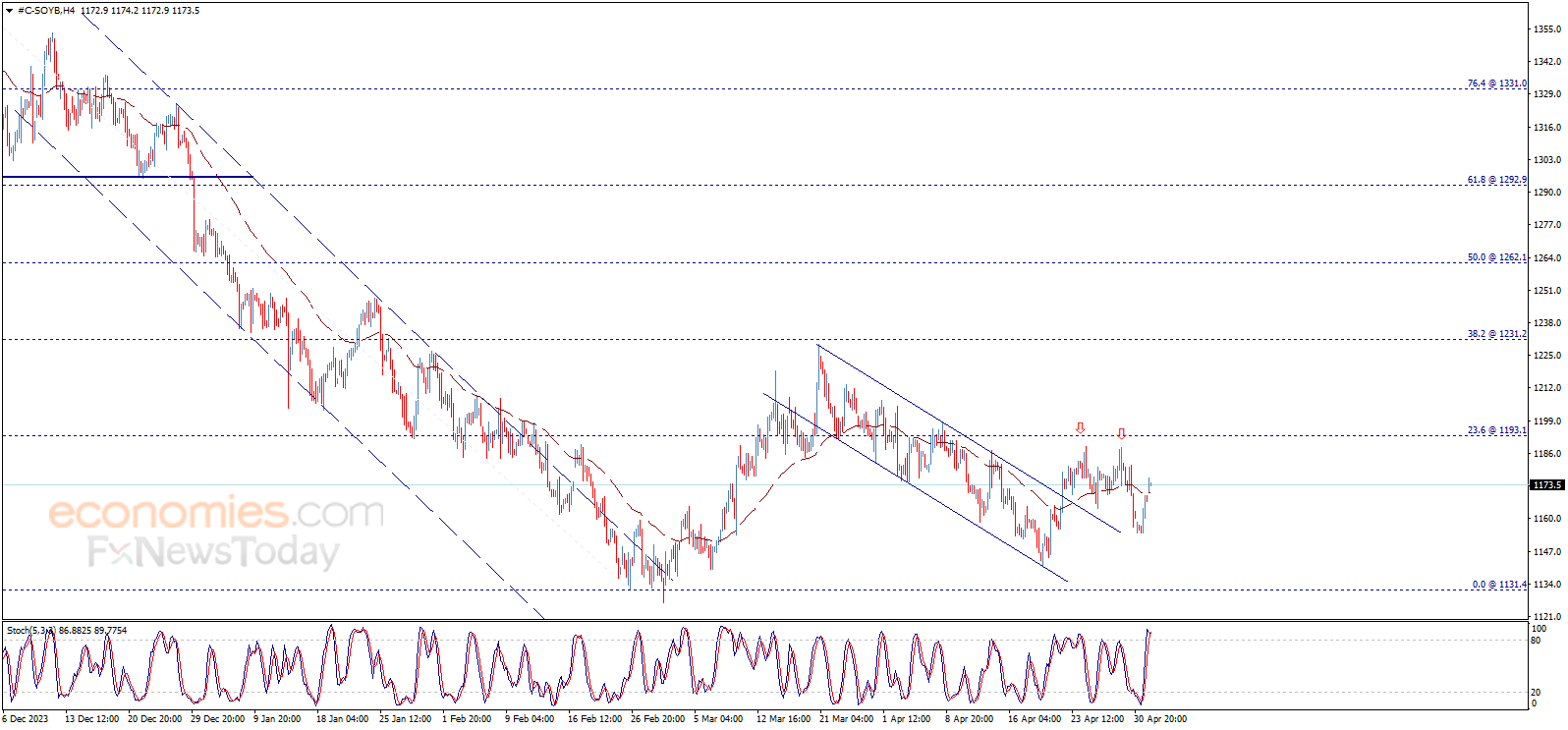The image size is (1568, 730).
Task: Click the 29 Dec 20:00 time label
Action: 218,719
